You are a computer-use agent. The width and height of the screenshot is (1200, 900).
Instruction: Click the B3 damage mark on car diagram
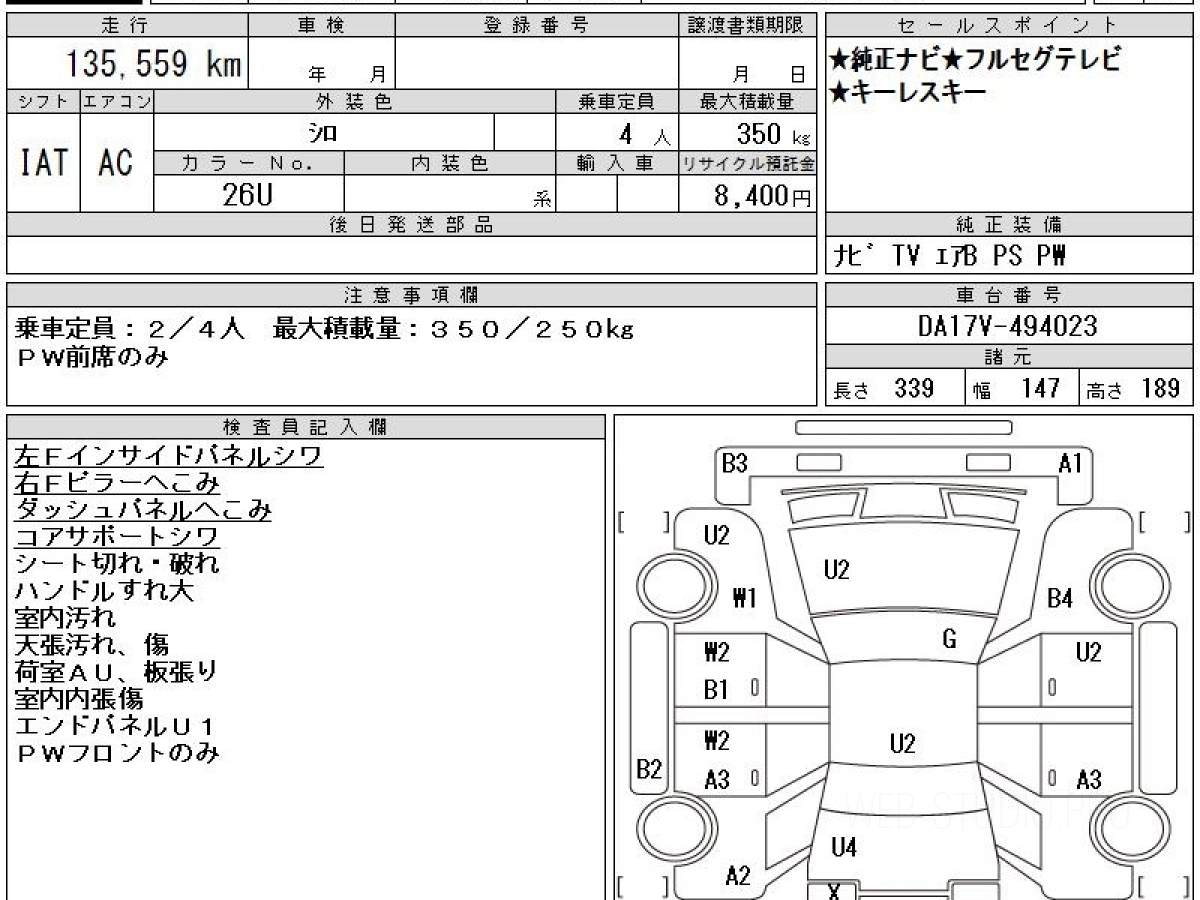click(735, 463)
